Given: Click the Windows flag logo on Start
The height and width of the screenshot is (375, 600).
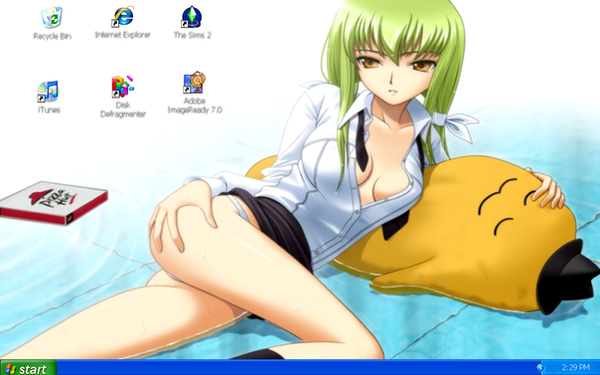Looking at the screenshot, I should (10, 369).
